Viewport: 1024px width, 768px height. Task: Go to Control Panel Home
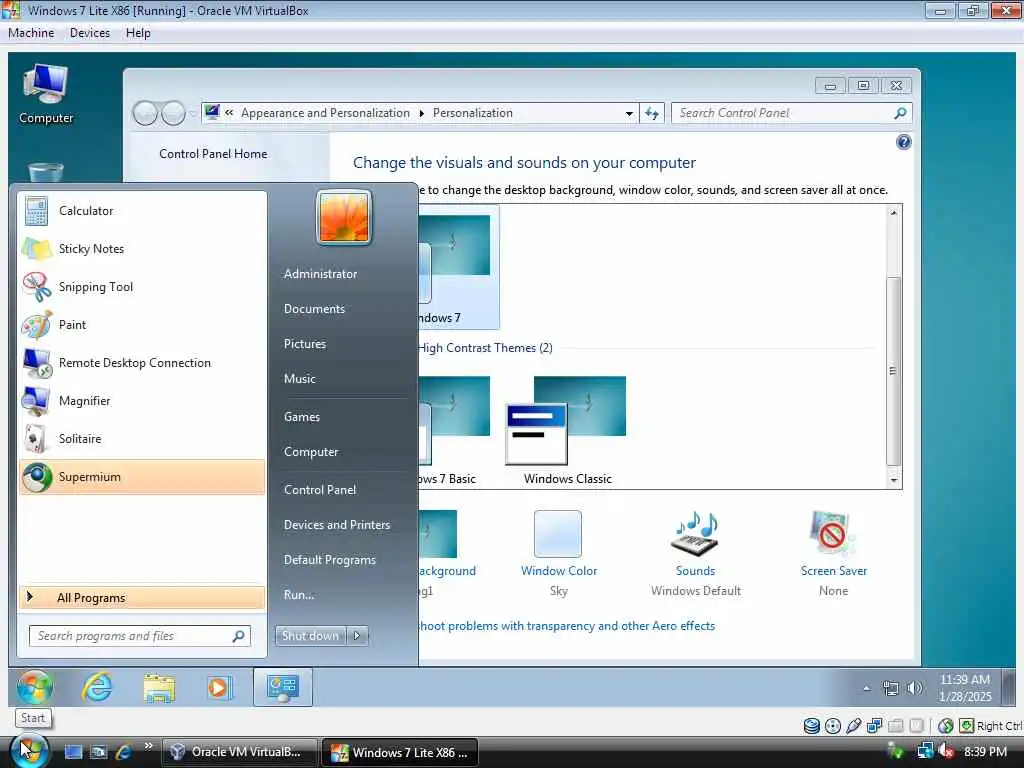pyautogui.click(x=213, y=154)
